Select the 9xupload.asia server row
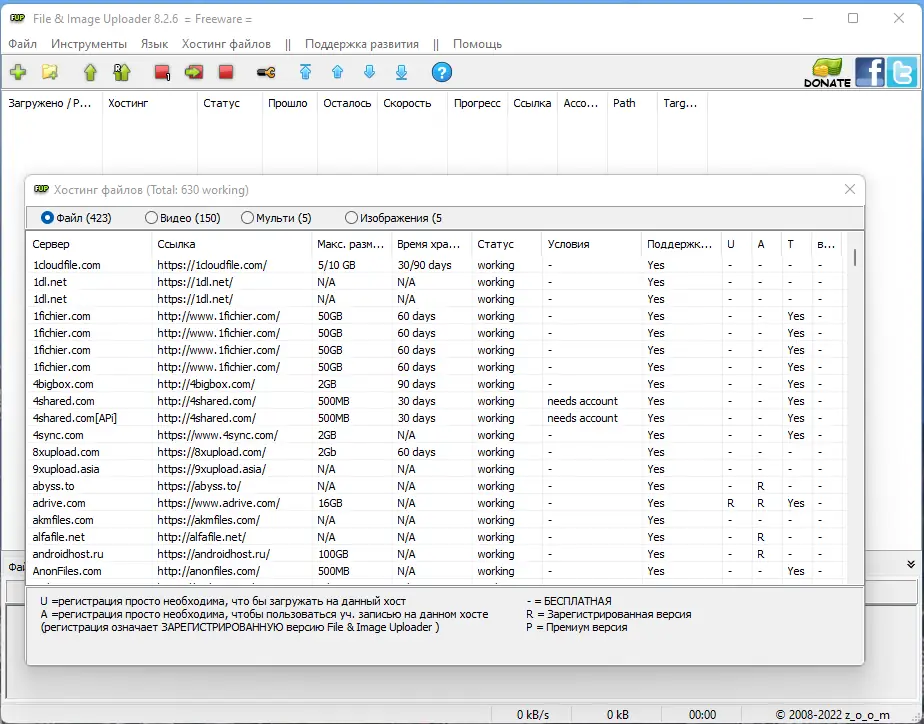 (434, 470)
